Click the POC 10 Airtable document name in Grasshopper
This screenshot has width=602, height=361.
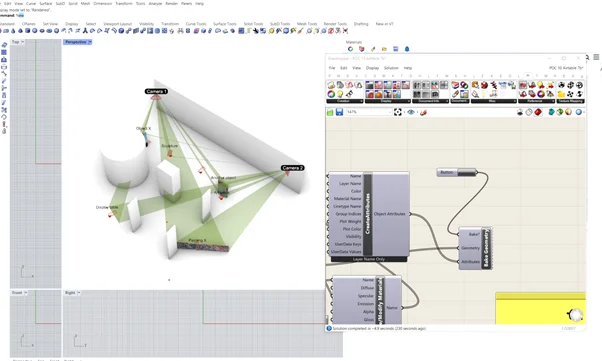(566, 68)
